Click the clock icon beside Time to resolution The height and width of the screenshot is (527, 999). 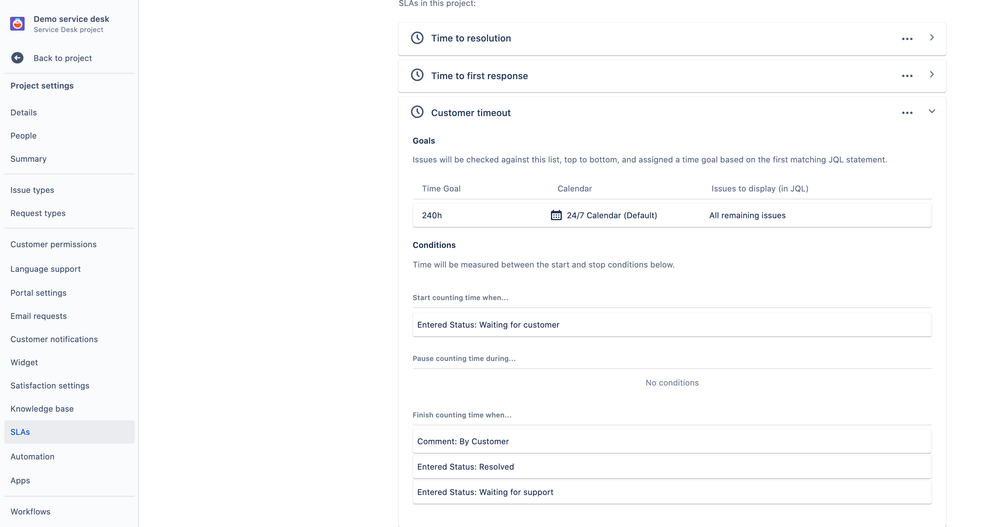coord(417,38)
